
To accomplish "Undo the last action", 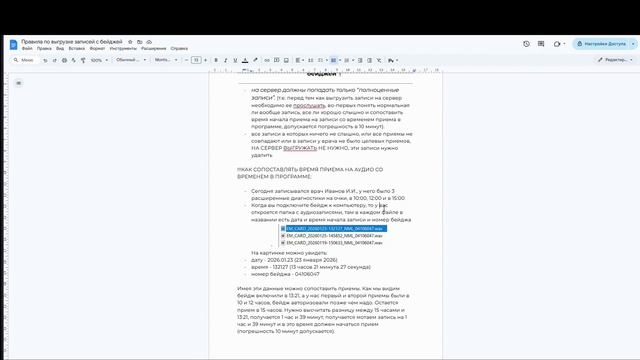I will 45,60.
